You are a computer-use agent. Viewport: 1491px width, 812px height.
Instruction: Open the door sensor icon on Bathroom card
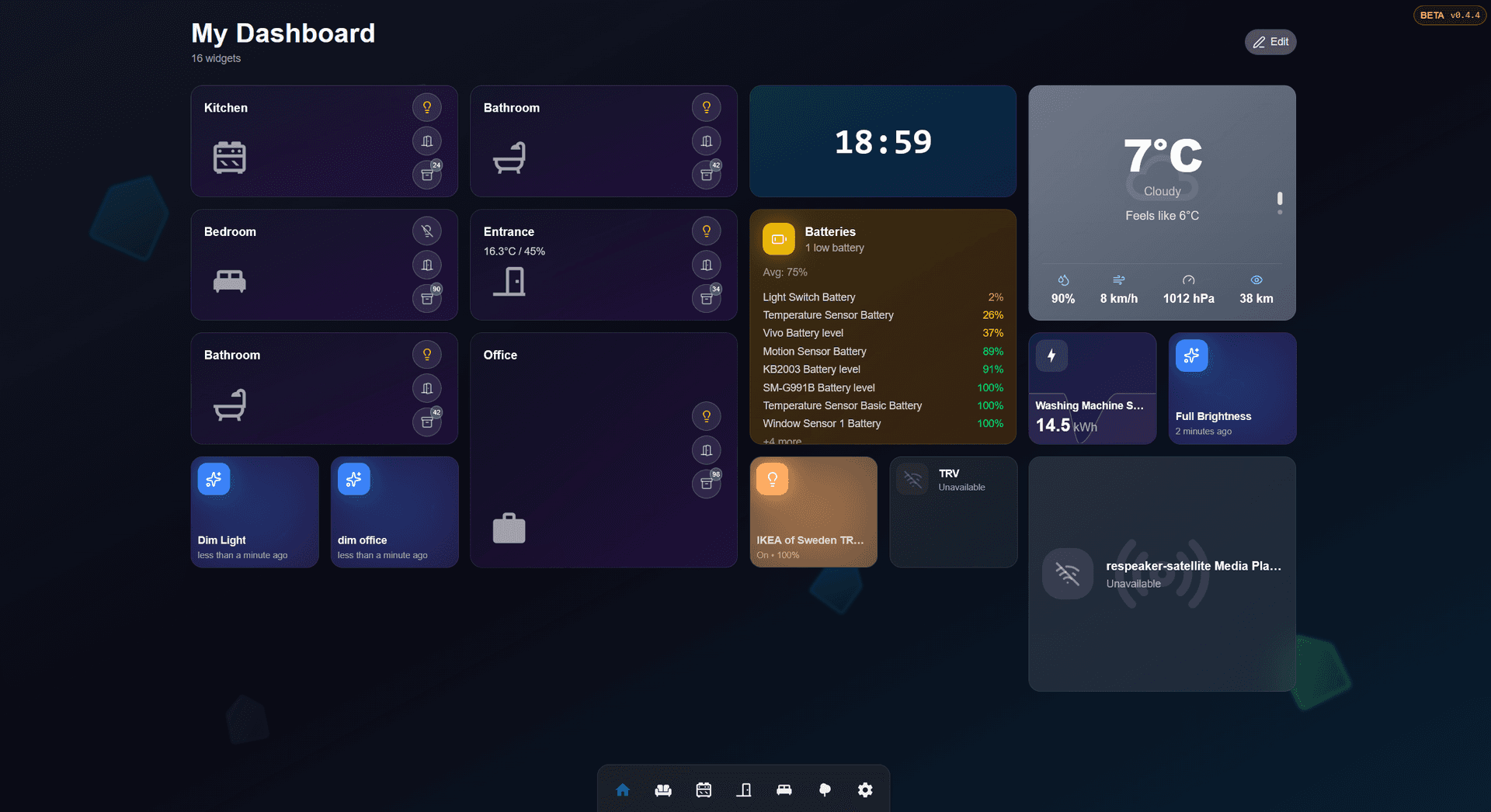706,141
